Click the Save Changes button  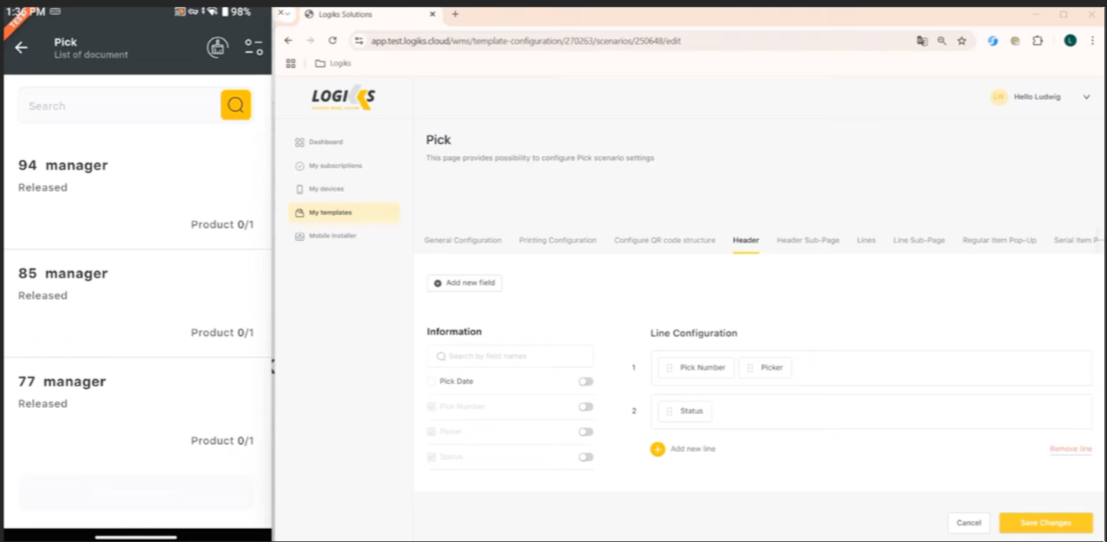tap(1045, 523)
